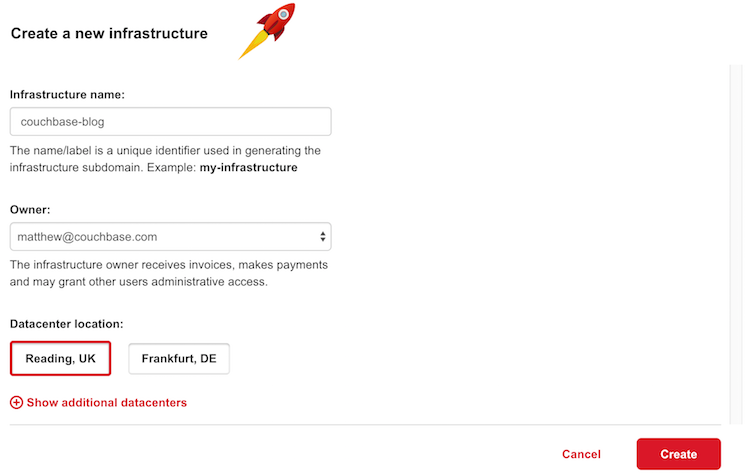Click the vertical scrollbar on the right
The image size is (750, 476).
tap(737, 240)
